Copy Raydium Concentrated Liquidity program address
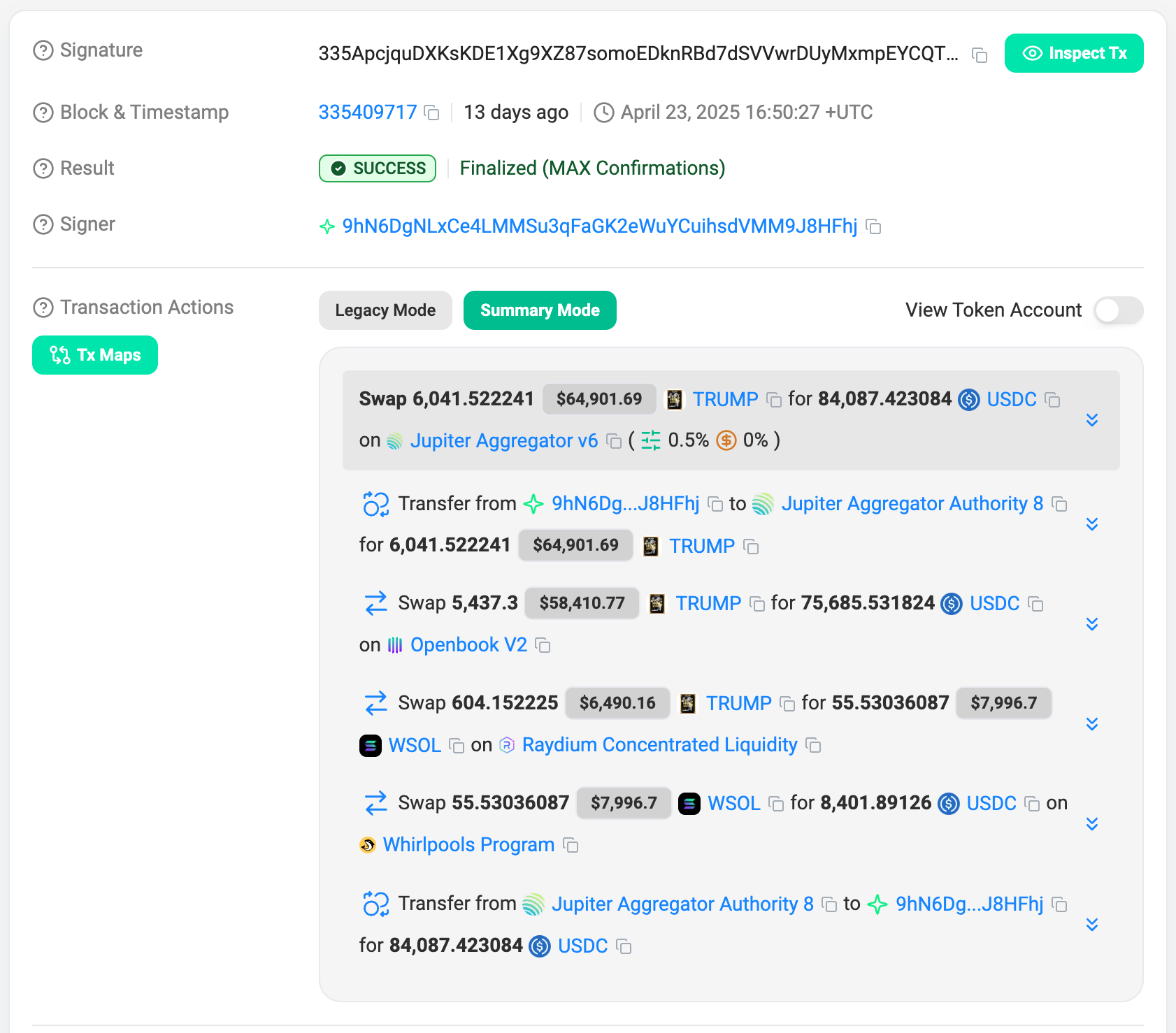Screen dimensions: 1176x1033 point(813,745)
